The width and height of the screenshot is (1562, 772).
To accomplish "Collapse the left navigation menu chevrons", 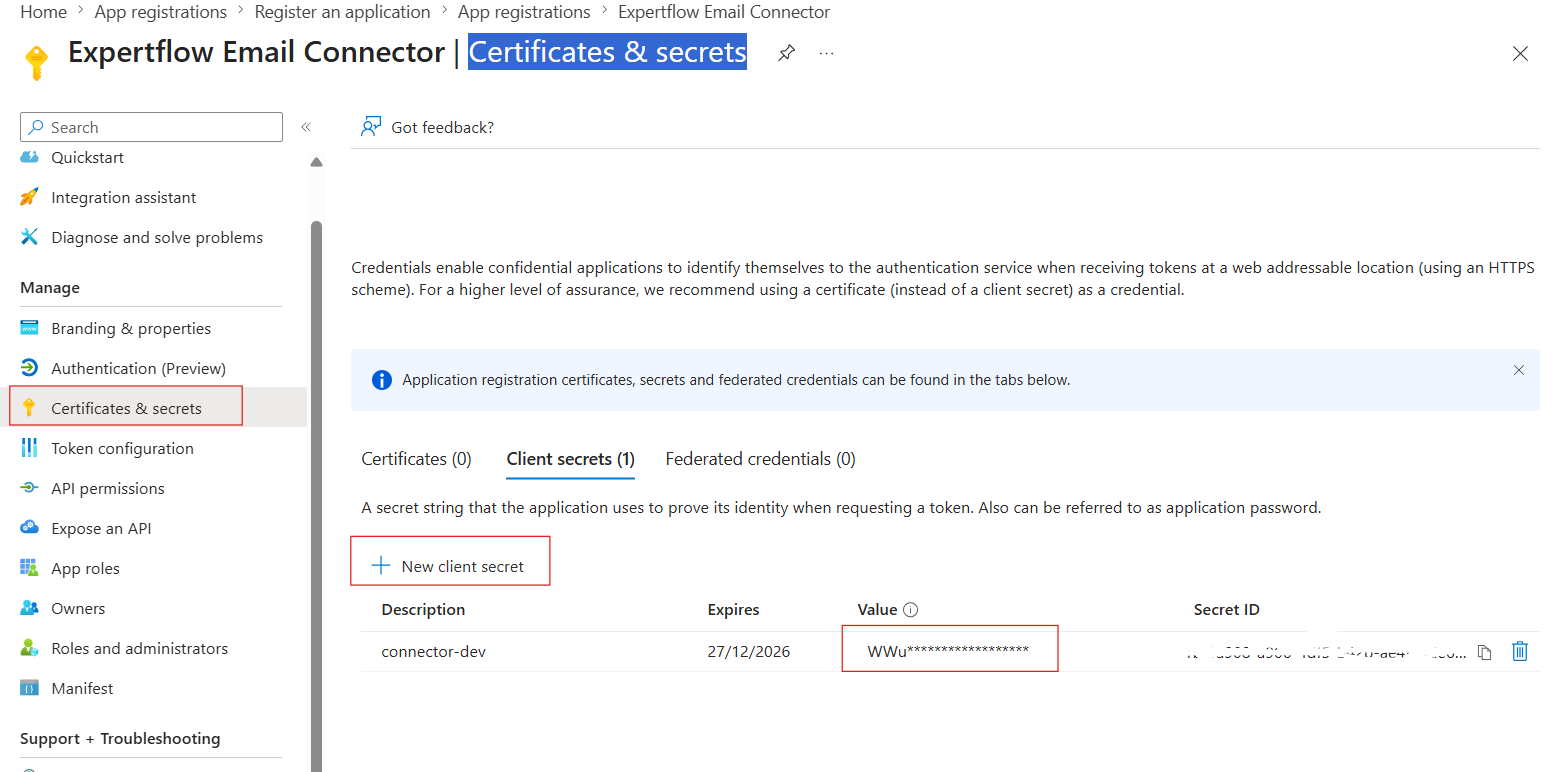I will 306,127.
